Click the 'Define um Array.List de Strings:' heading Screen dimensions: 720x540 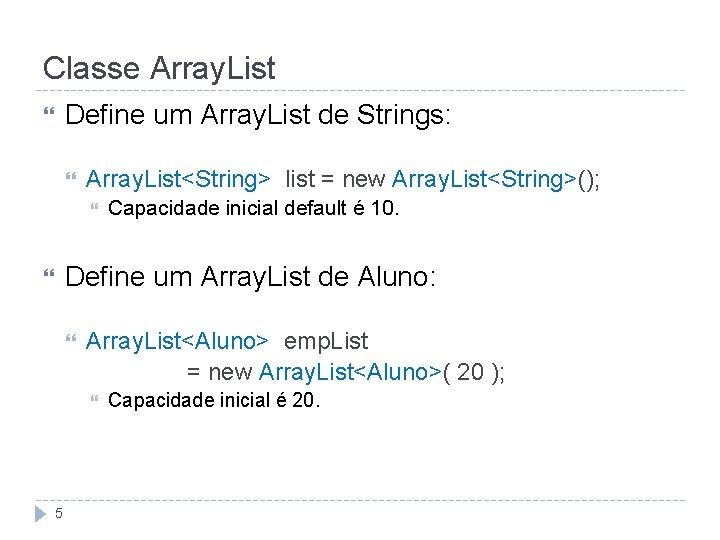[x=258, y=116]
